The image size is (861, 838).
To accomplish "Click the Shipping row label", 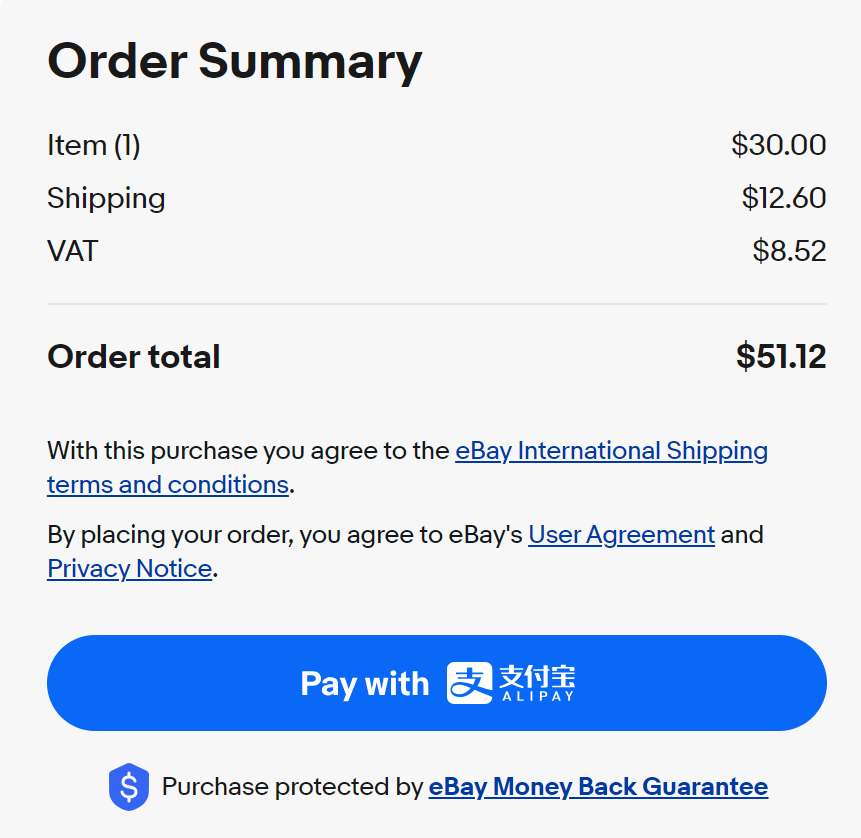I will point(106,198).
